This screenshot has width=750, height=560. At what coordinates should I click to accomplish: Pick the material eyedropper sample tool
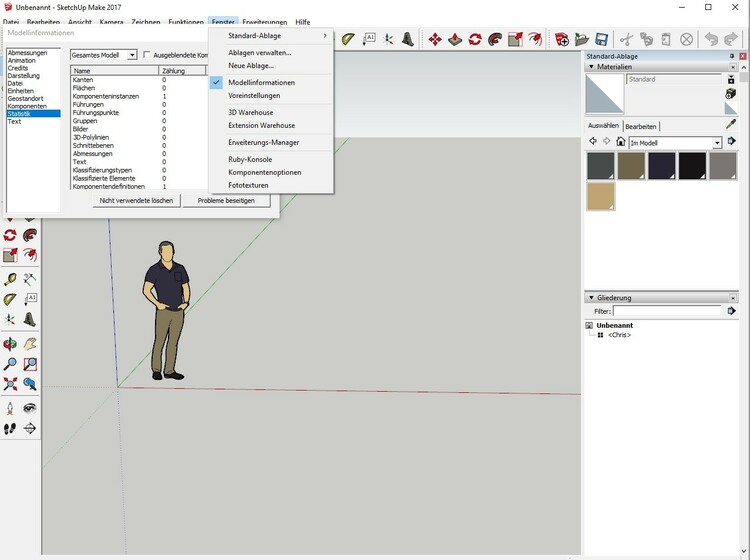(x=731, y=124)
